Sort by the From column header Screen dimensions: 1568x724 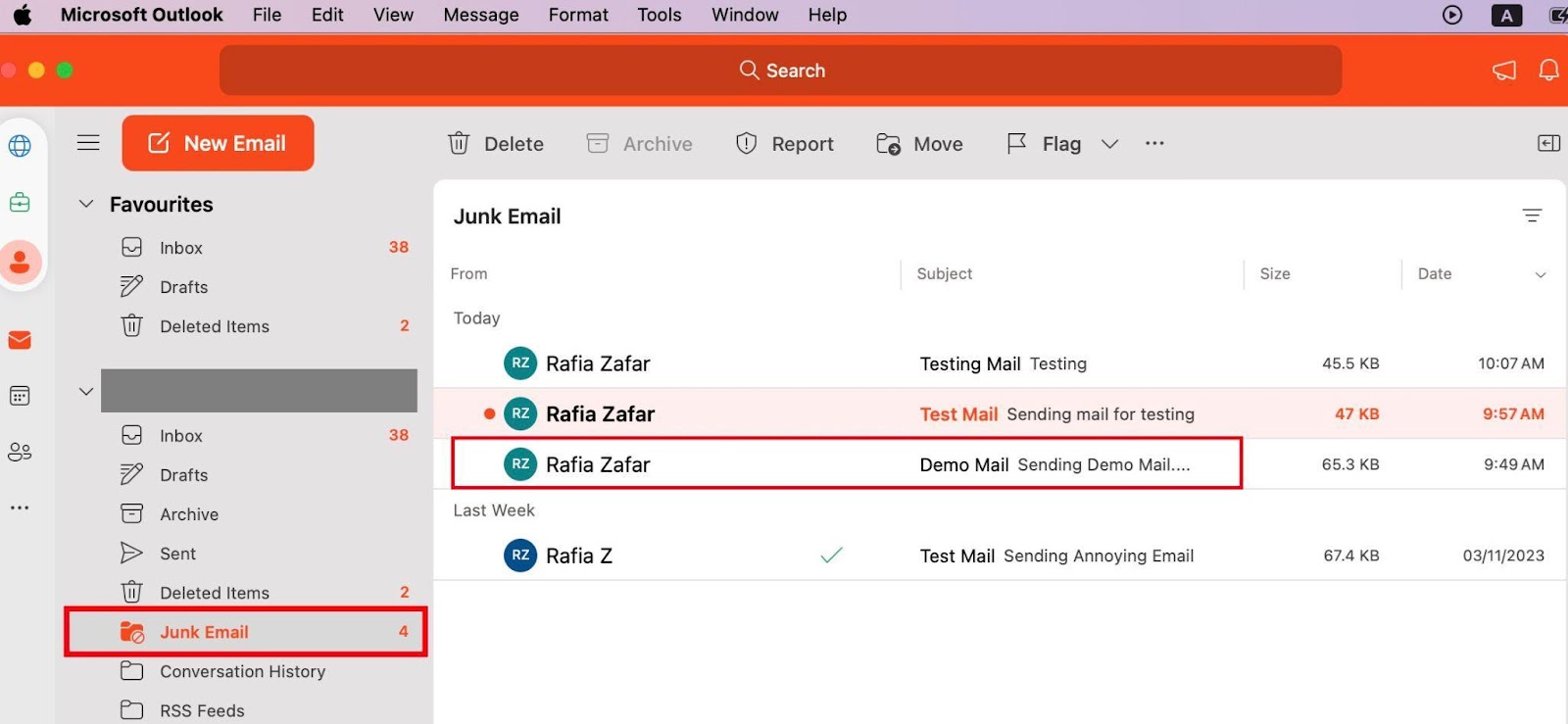pos(468,274)
